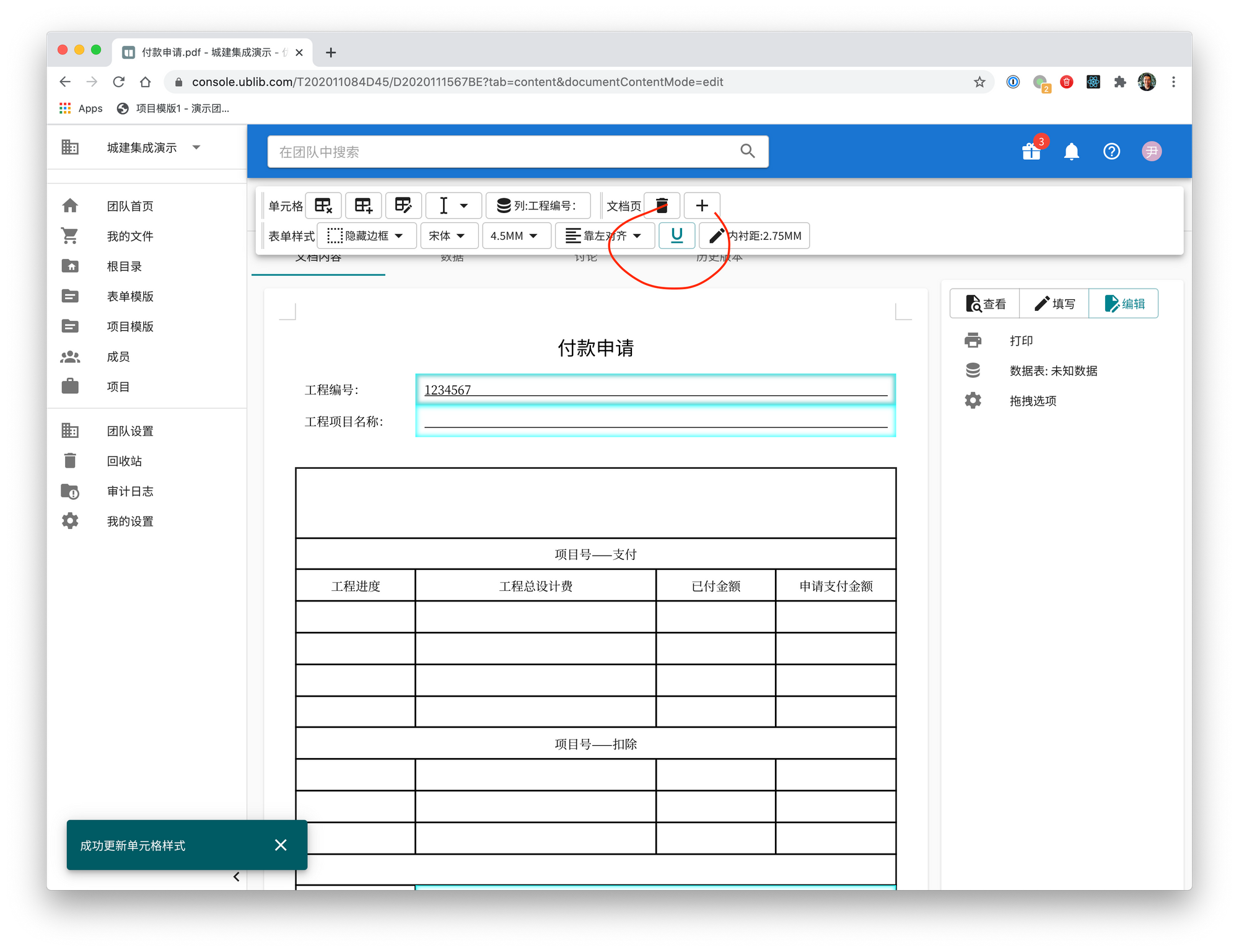Open 表单模版 in the sidebar

pos(129,297)
